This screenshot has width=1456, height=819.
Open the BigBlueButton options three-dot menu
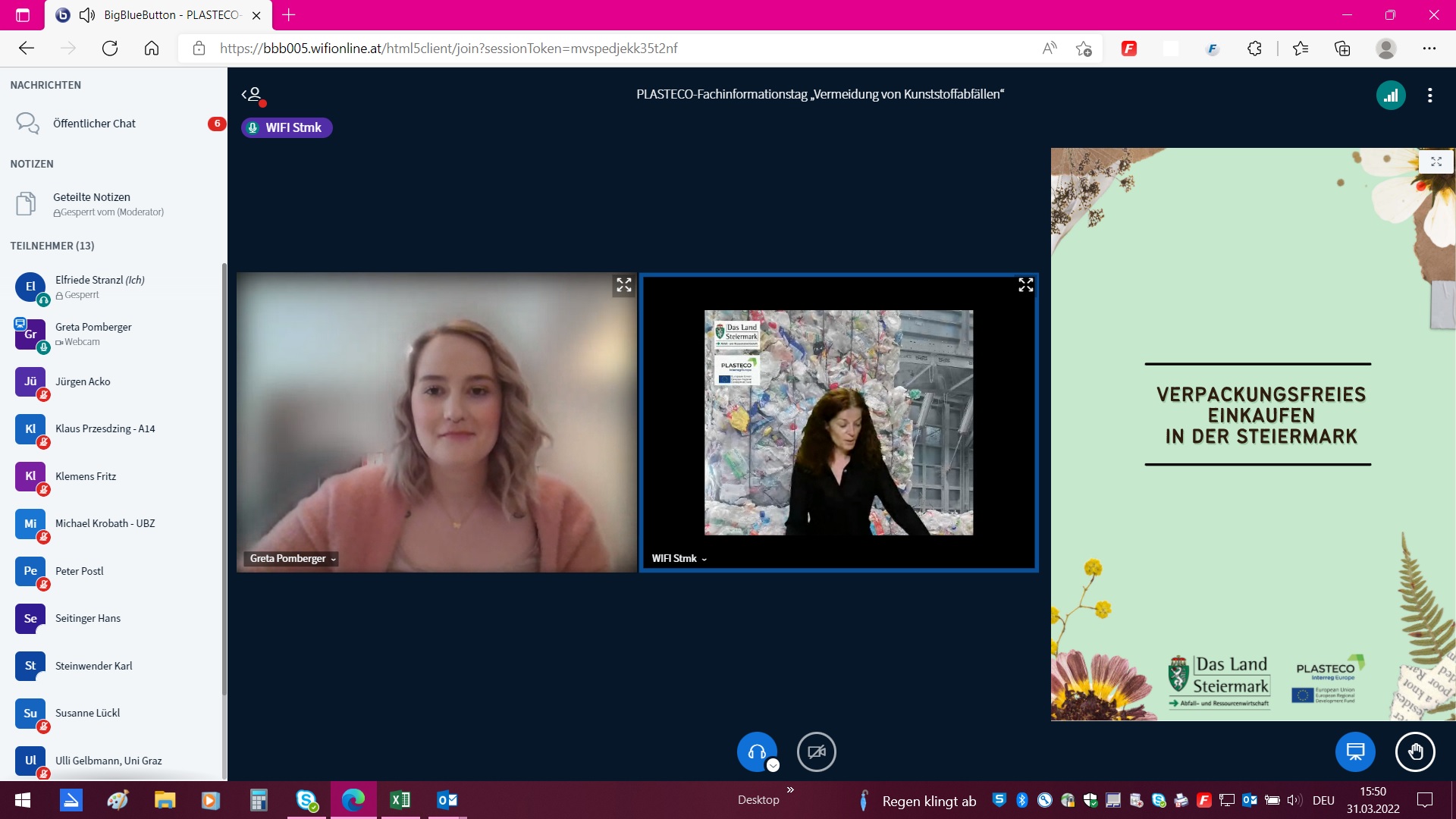pos(1429,96)
